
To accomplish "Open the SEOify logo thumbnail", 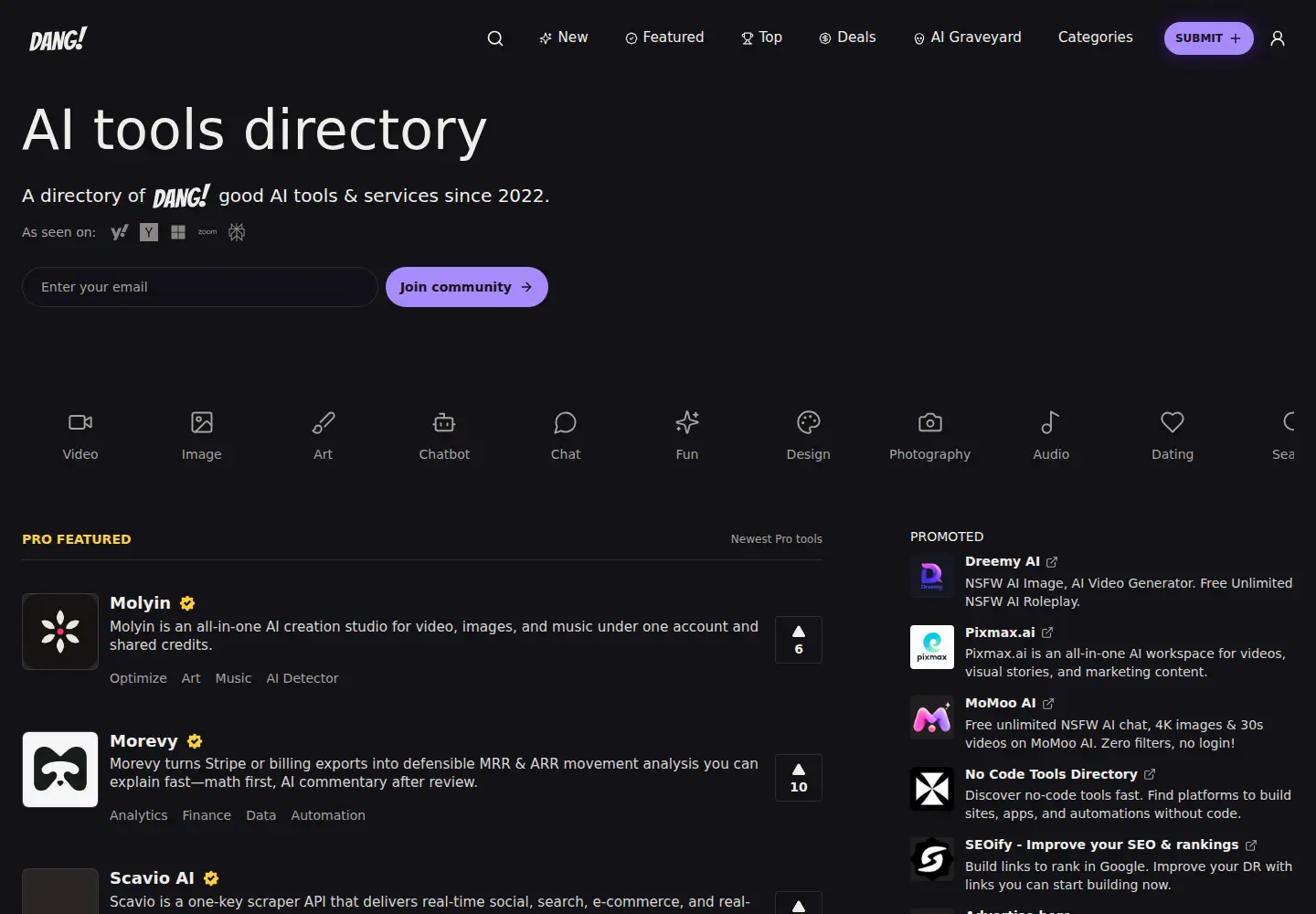I will [932, 859].
